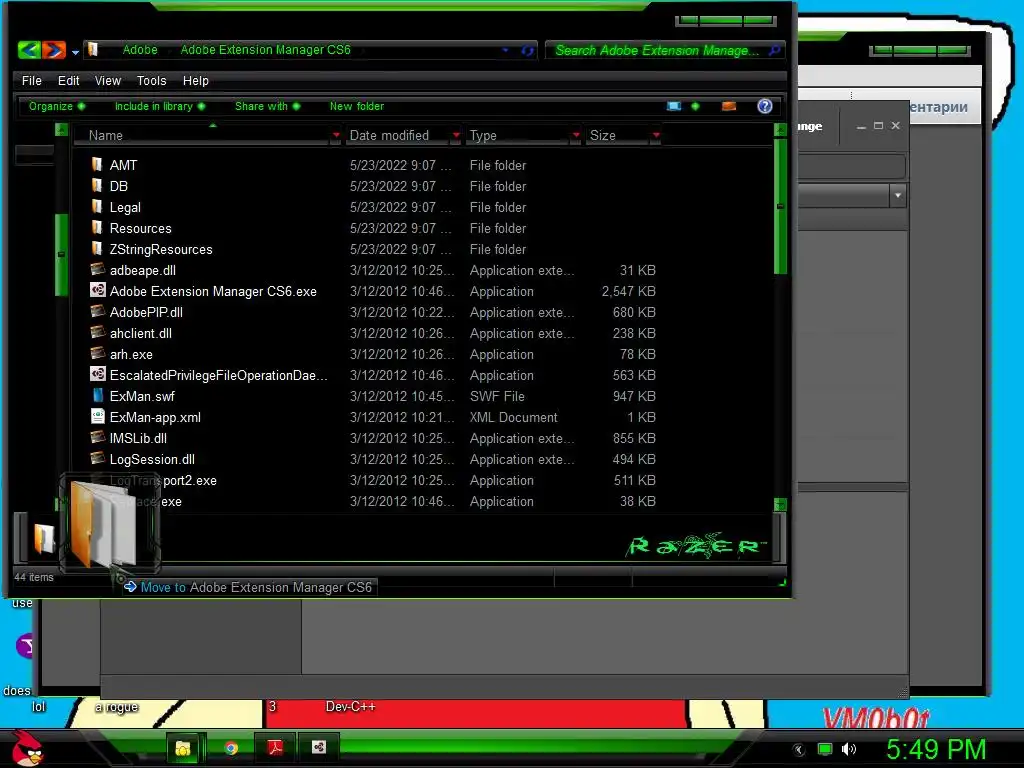This screenshot has height=768, width=1024.
Task: Toggle the preview pane icon
Action: 729,106
